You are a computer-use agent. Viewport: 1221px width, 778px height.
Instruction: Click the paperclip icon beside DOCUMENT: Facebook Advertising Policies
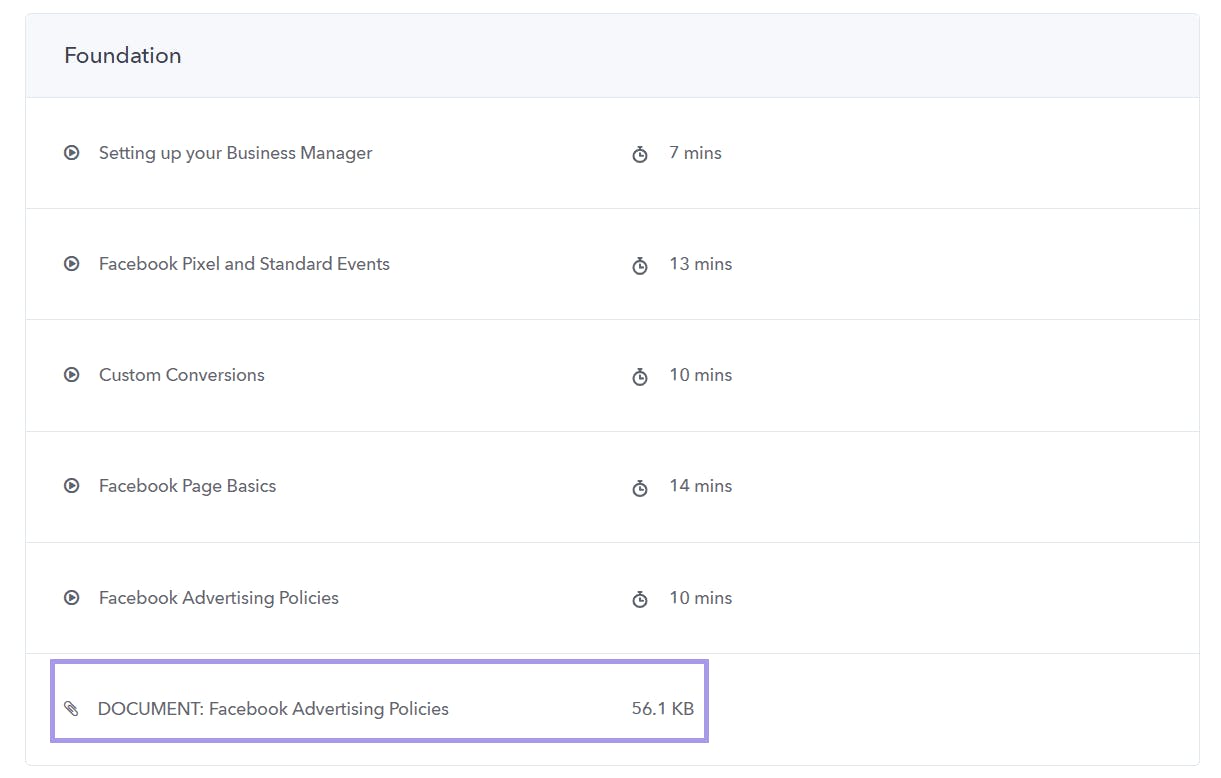(71, 709)
